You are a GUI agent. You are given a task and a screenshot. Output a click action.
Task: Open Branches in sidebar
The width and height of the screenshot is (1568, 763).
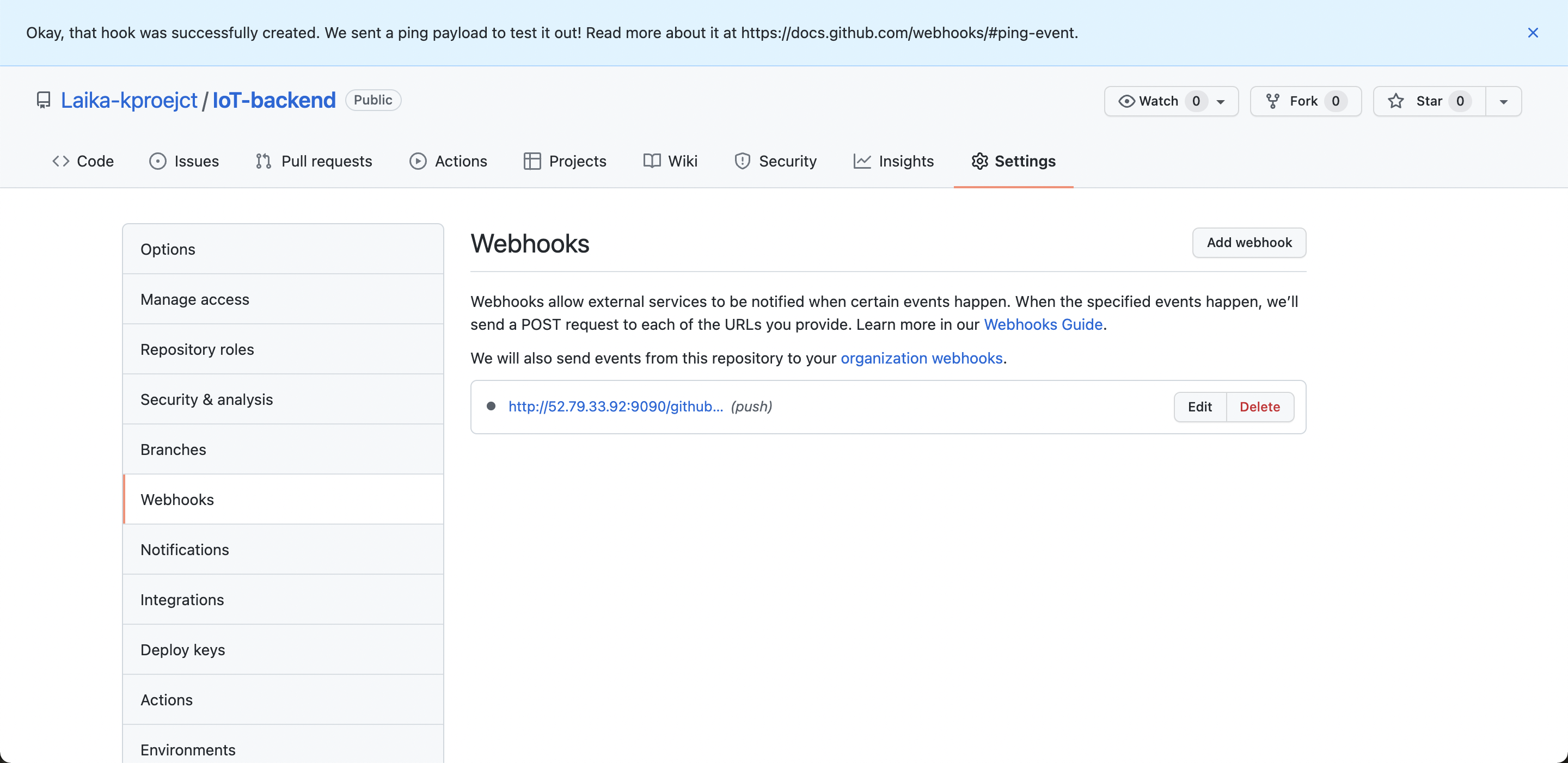click(x=283, y=449)
